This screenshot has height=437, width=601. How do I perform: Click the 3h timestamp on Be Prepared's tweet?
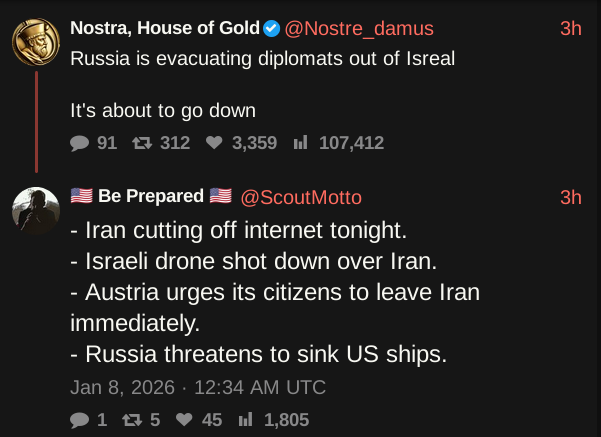pos(570,196)
